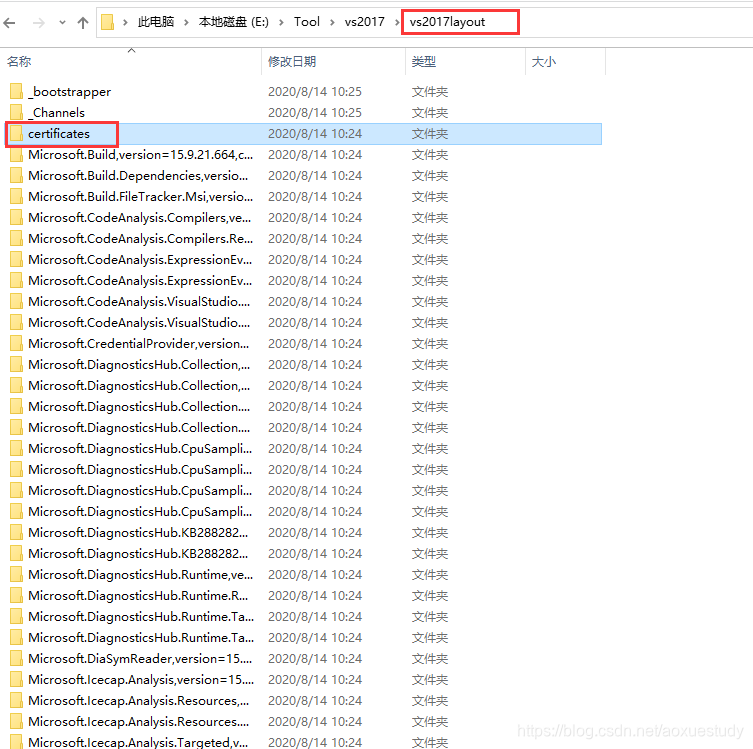Viewport: 753px width, 749px height.
Task: Select Microsoft.DiagnosticsHub.Runtime,ve... folder name
Action: click(140, 575)
